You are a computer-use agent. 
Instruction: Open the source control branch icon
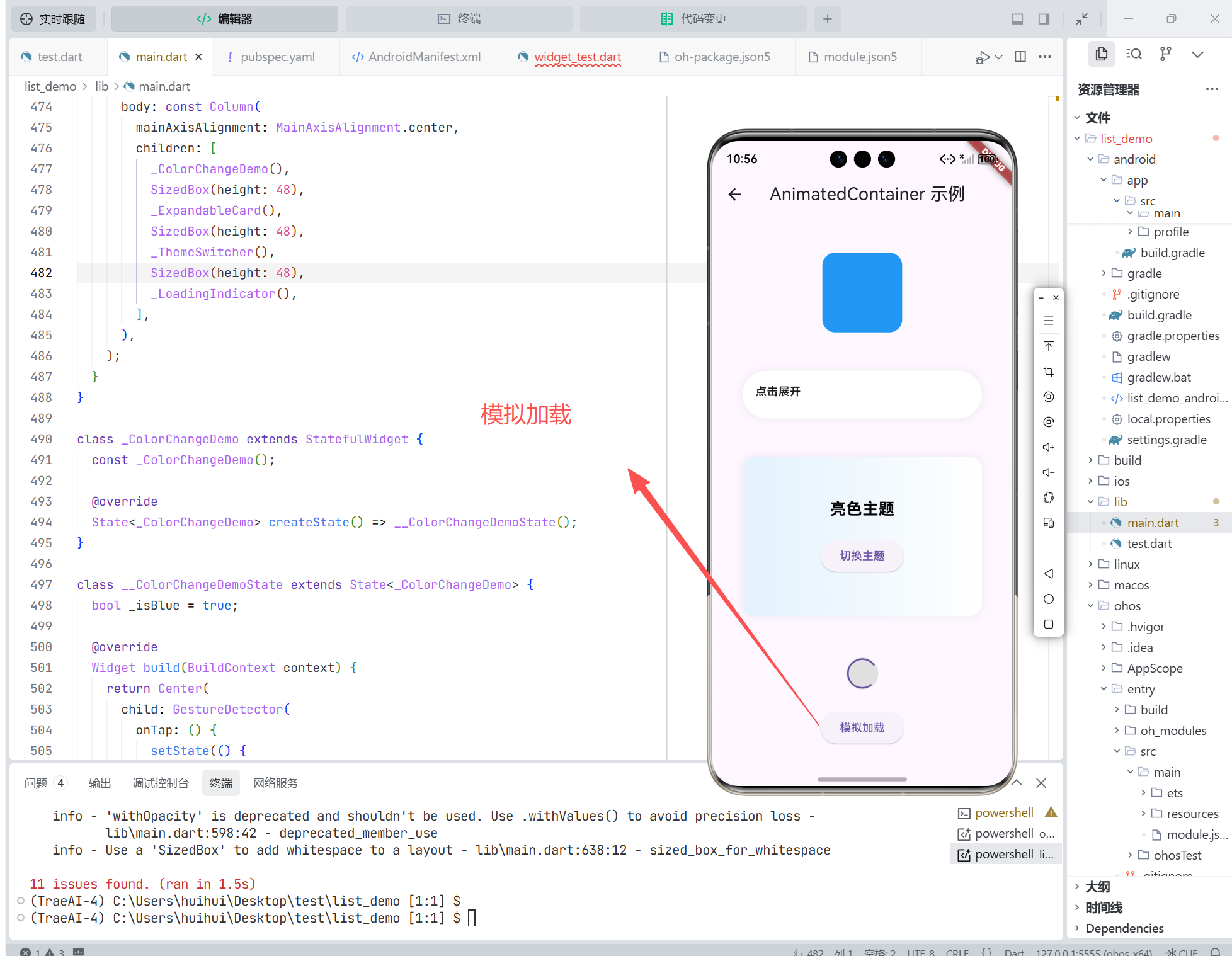click(1166, 54)
